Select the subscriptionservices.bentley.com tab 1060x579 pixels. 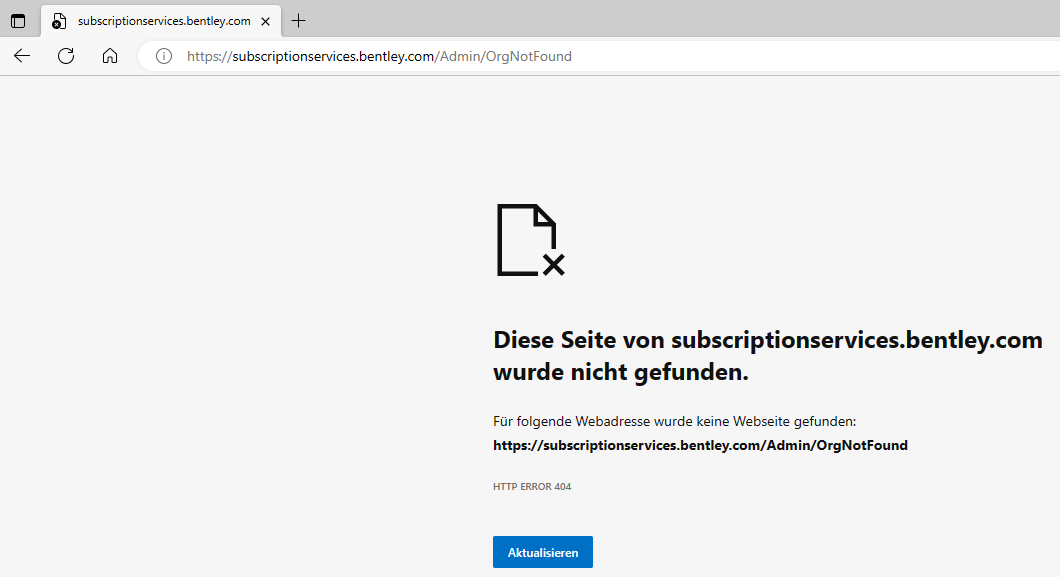point(161,21)
